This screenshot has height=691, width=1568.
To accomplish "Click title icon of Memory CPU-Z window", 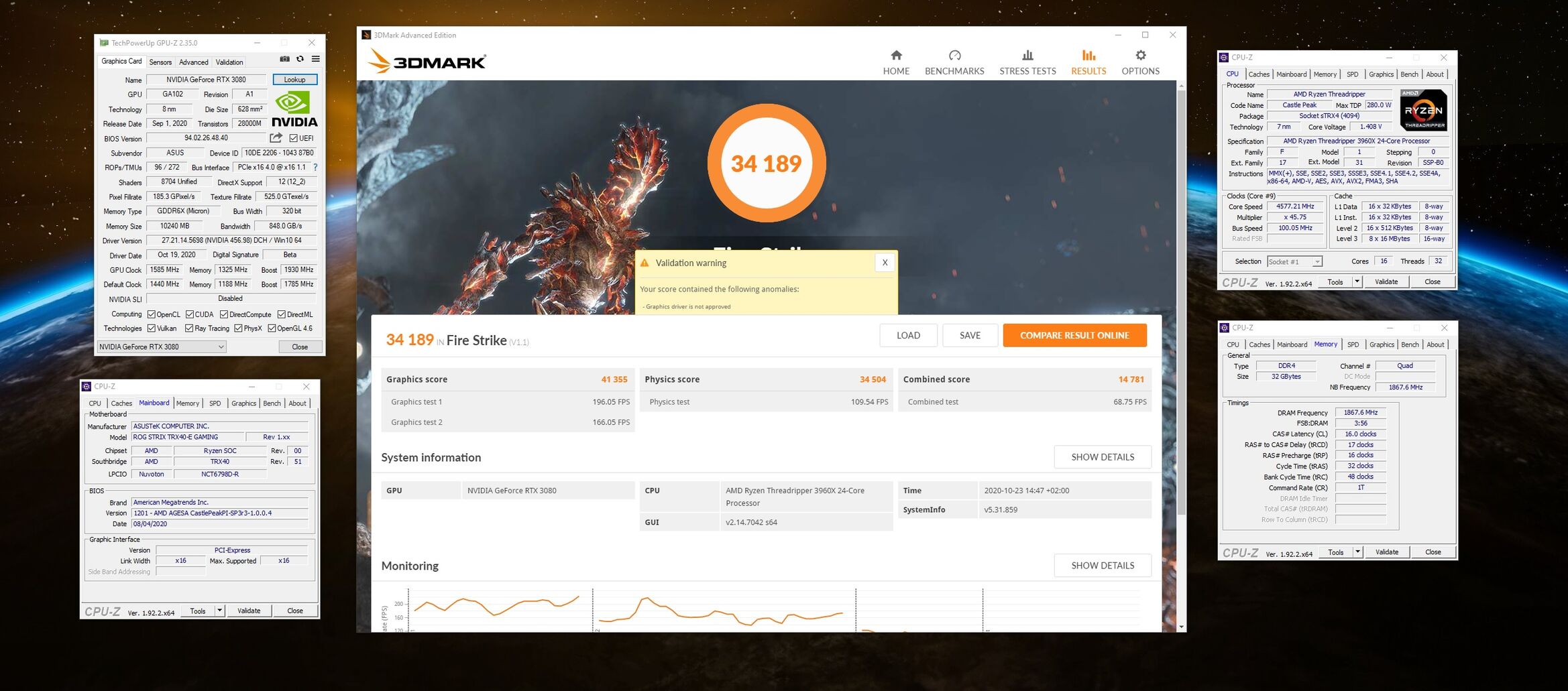I will click(x=1224, y=328).
